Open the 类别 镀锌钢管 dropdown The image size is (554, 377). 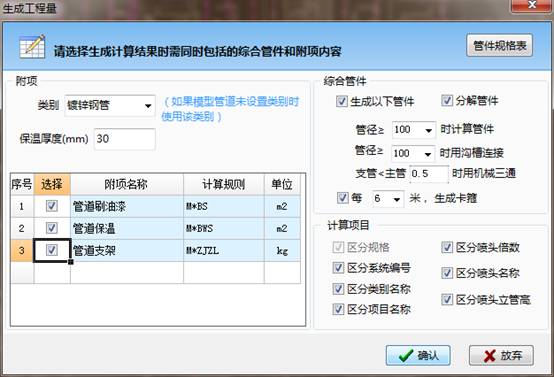point(110,105)
